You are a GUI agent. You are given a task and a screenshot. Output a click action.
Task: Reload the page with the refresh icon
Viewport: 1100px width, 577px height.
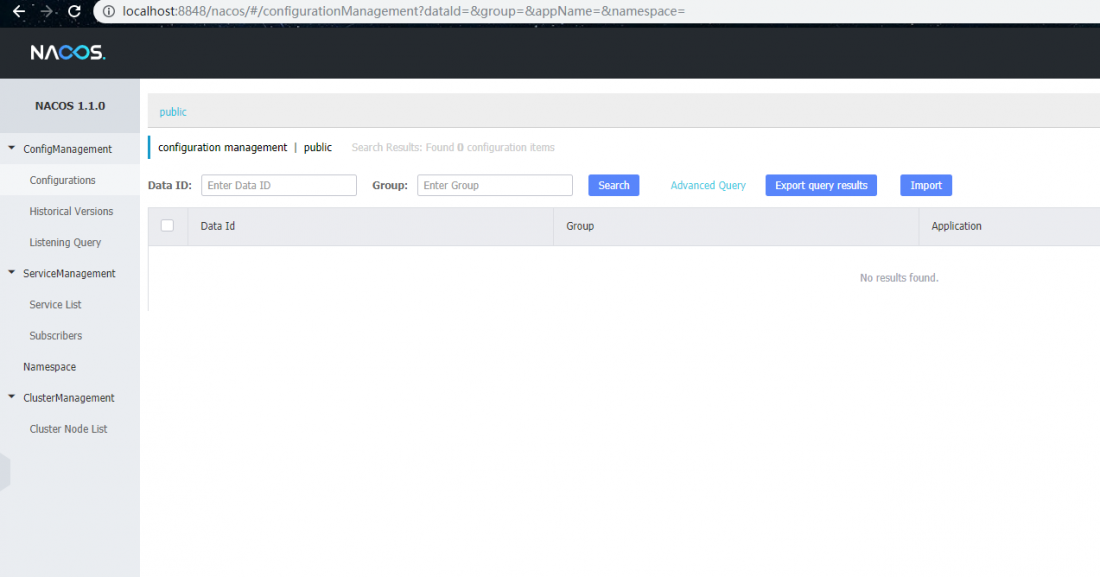click(x=74, y=11)
